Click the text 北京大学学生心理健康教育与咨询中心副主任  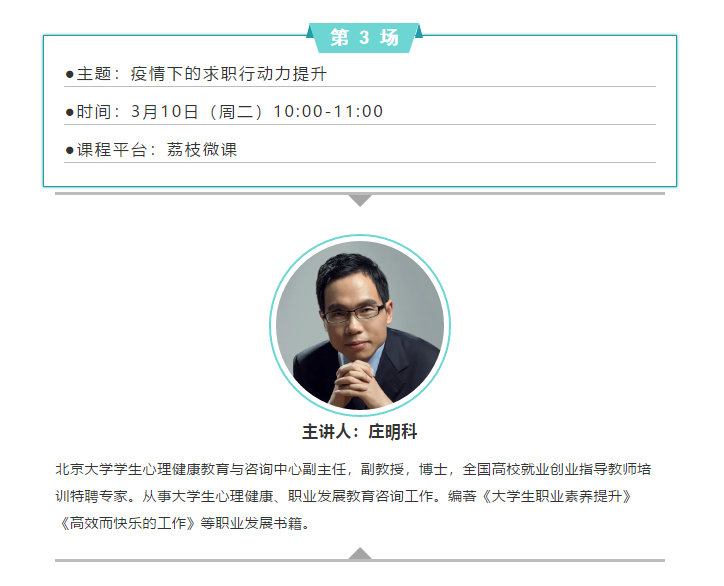pyautogui.click(x=200, y=470)
